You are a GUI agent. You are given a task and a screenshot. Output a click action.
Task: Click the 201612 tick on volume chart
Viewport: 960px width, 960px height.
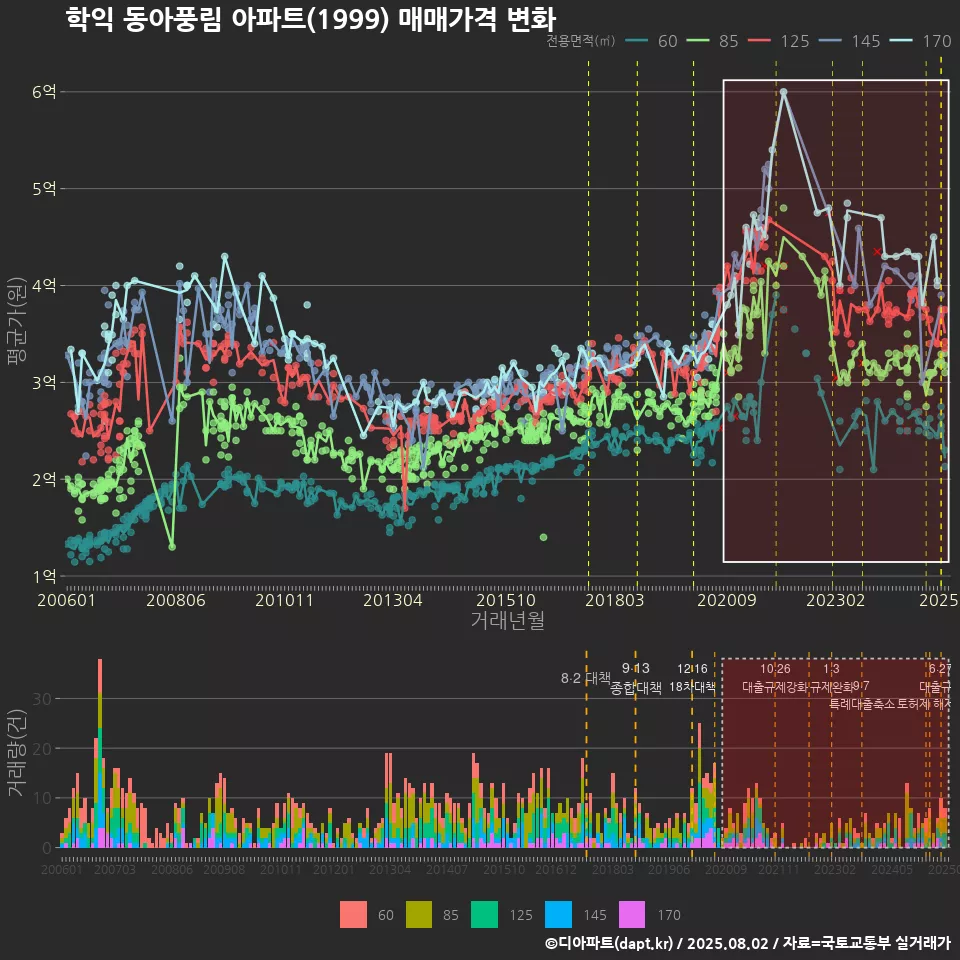coord(556,869)
